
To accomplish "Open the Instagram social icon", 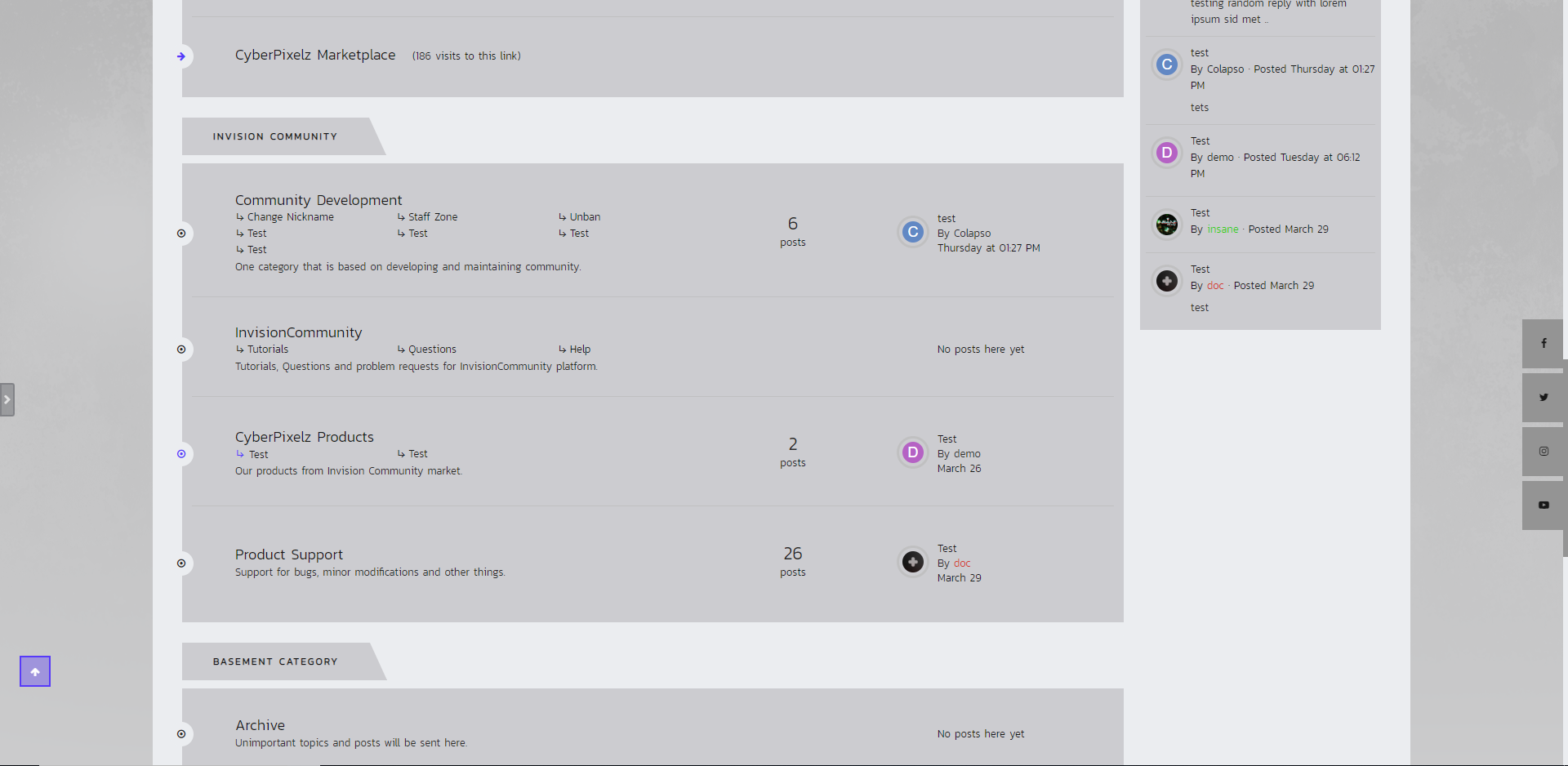I will point(1543,452).
